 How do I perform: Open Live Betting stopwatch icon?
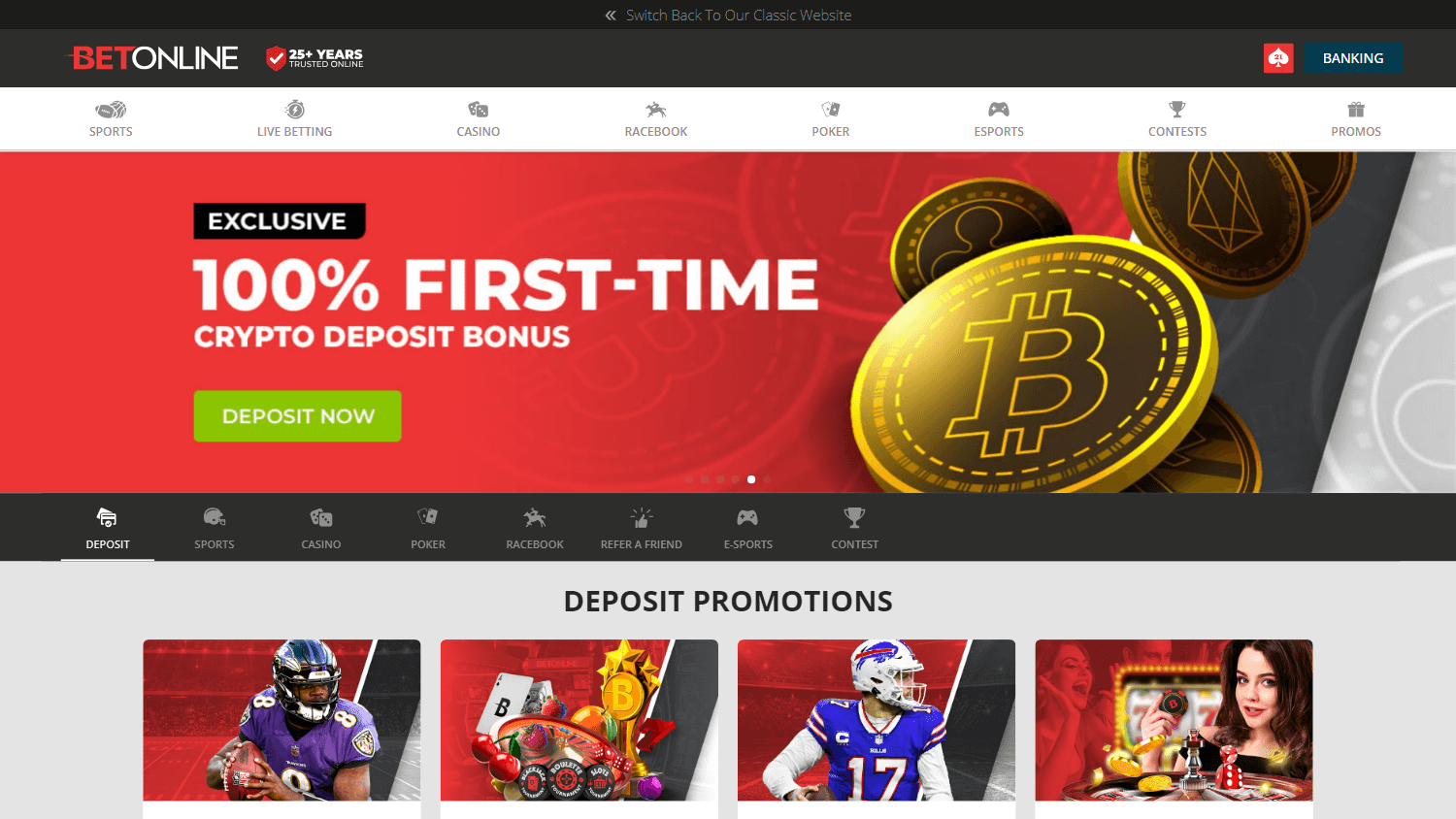[x=295, y=110]
